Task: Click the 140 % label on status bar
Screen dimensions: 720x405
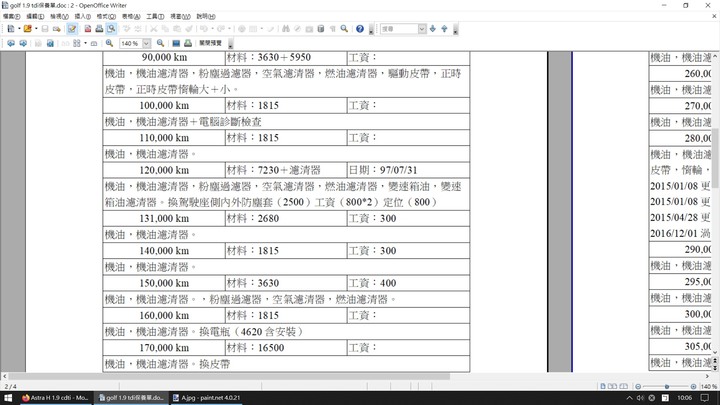Action: click(x=709, y=387)
